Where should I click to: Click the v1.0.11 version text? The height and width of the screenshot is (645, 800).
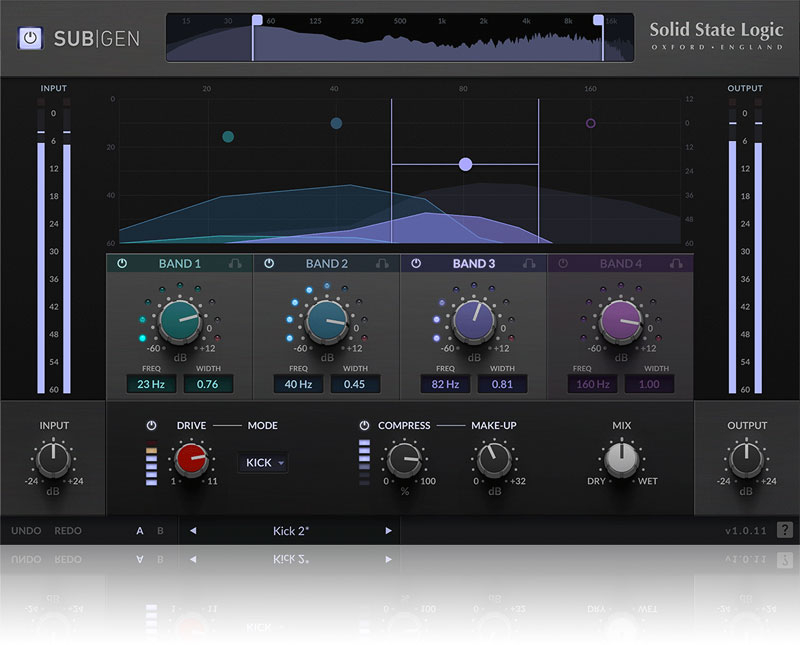click(745, 531)
